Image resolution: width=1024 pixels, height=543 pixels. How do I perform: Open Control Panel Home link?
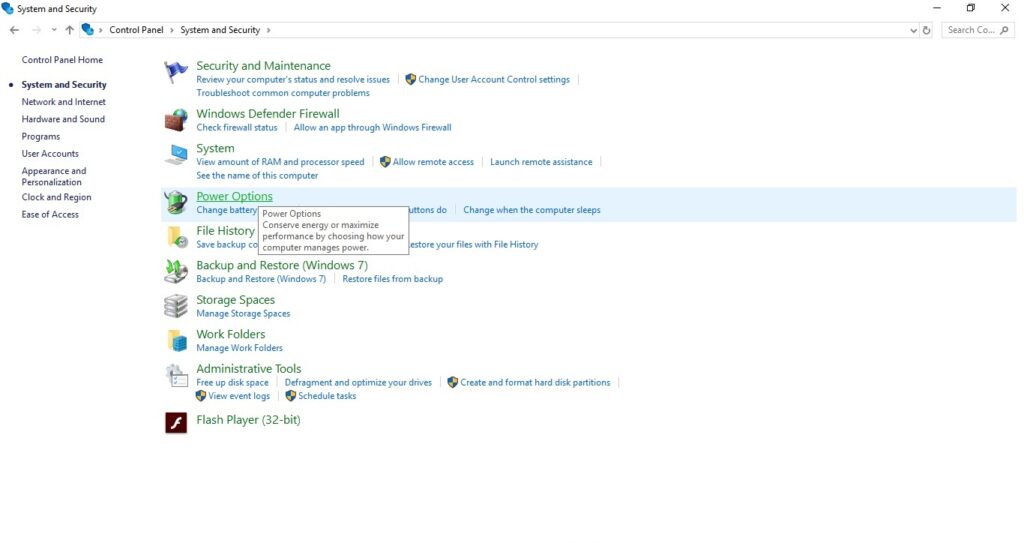[x=62, y=60]
